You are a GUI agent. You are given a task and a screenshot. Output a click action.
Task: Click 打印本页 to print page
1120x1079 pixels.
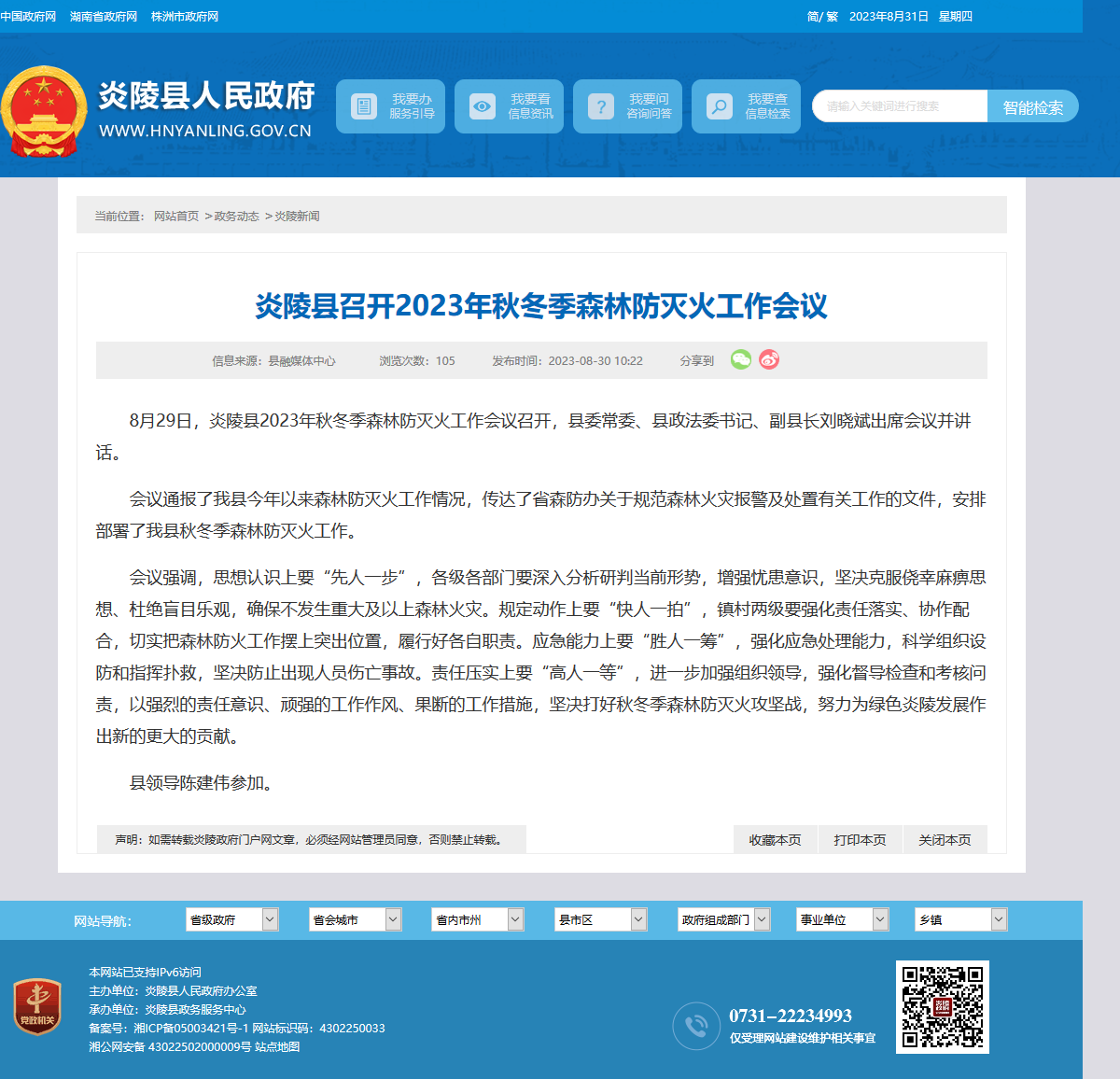(860, 839)
